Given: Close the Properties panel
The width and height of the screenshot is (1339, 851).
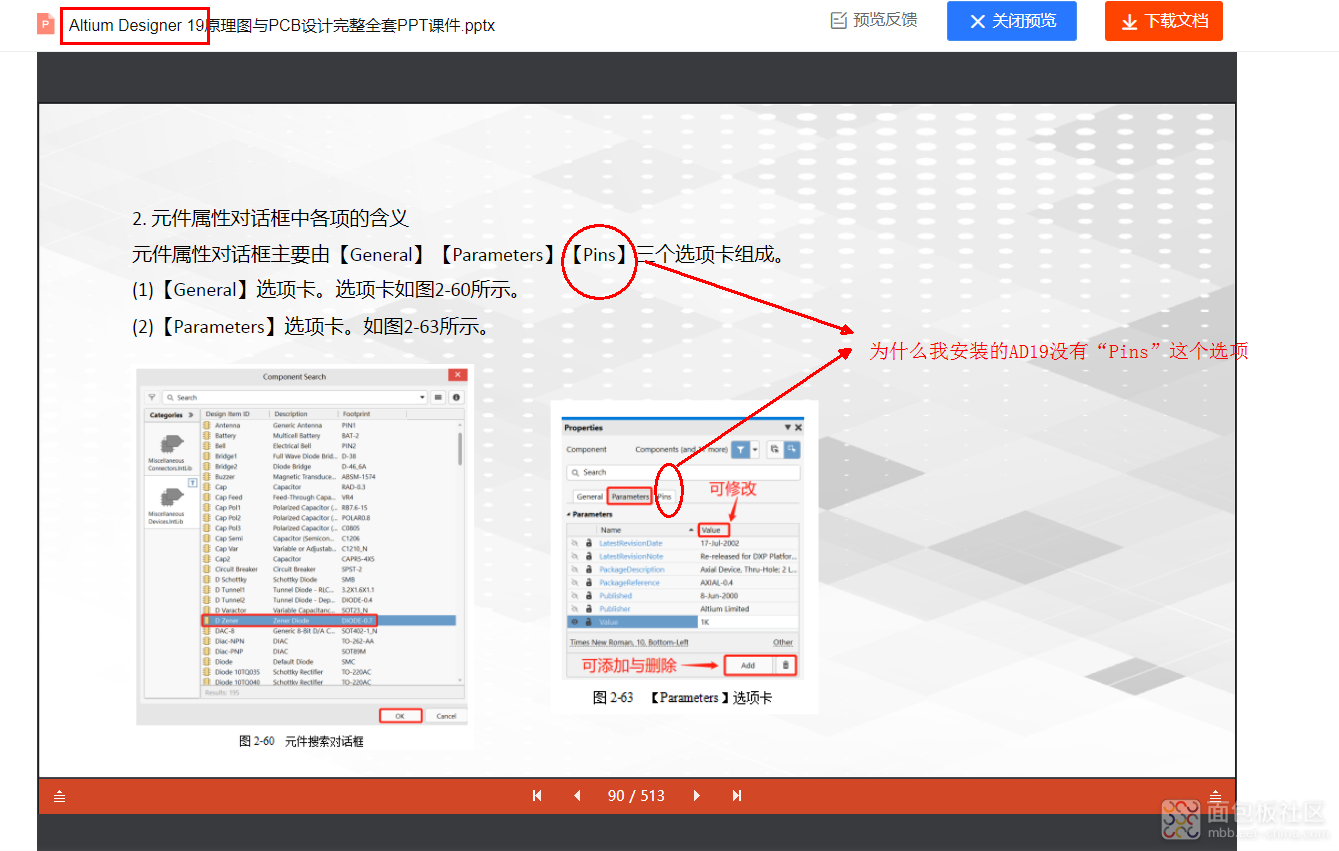Looking at the screenshot, I should (x=798, y=428).
